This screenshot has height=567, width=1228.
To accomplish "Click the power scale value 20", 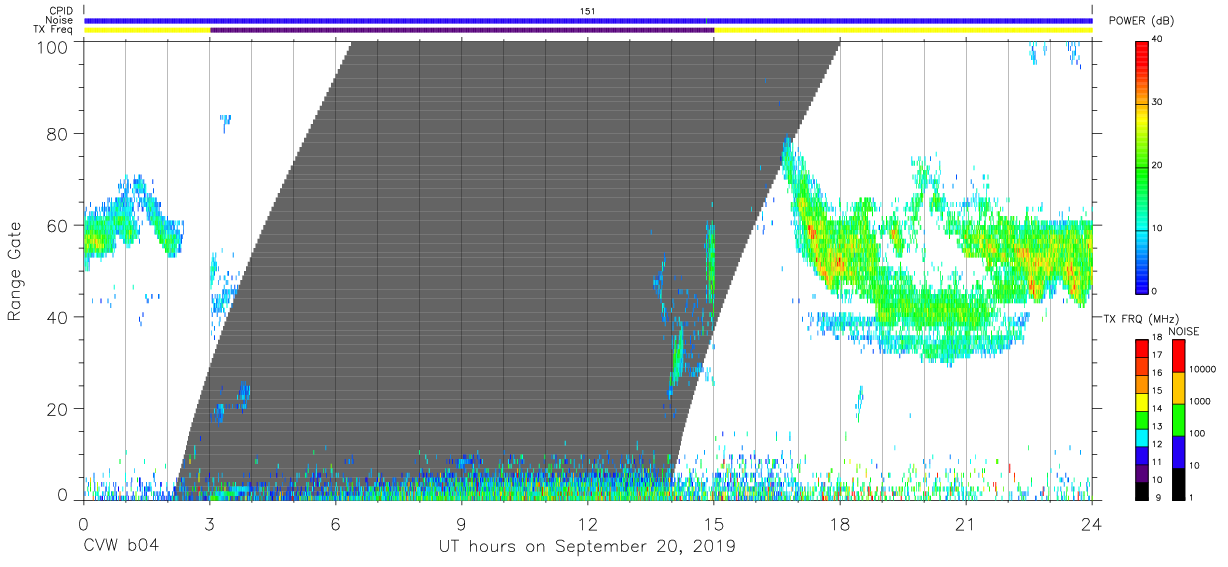I will (1158, 165).
